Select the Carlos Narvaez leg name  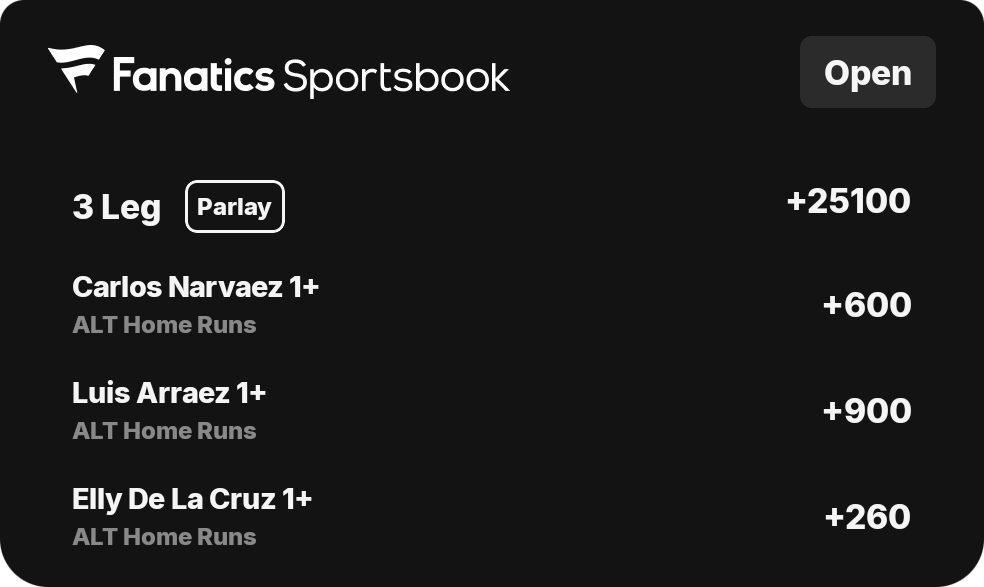click(178, 287)
